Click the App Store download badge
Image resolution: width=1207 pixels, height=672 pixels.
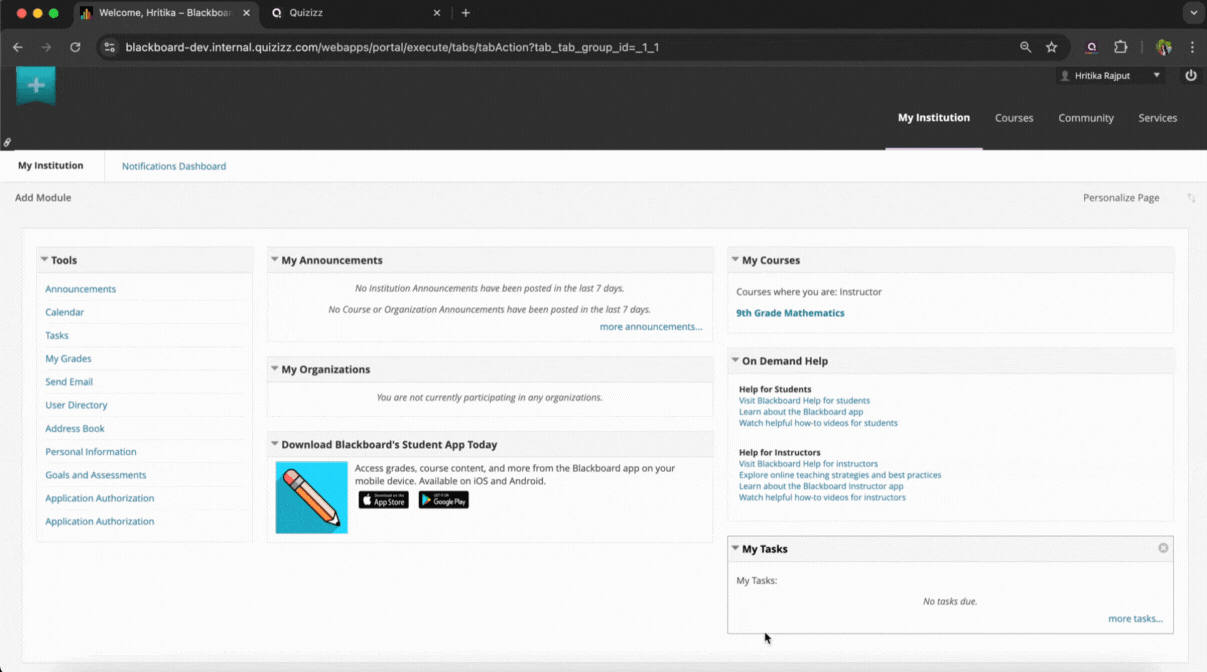point(384,500)
